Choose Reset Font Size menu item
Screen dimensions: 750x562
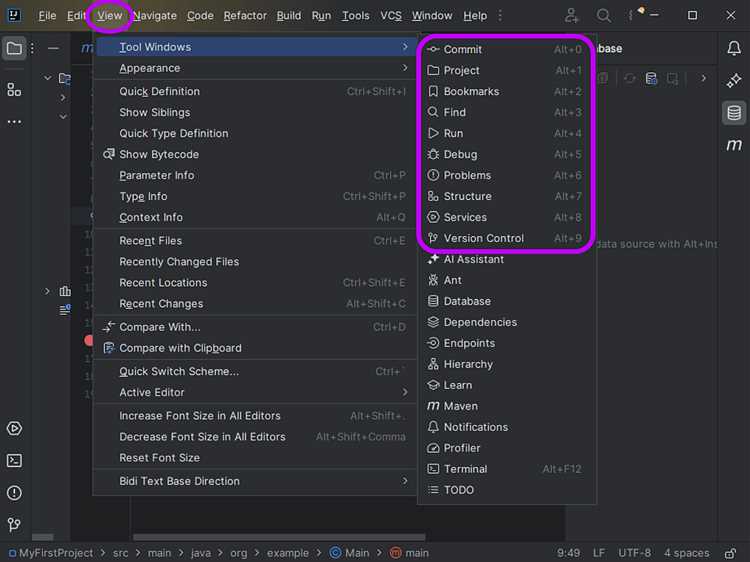(x=255, y=458)
